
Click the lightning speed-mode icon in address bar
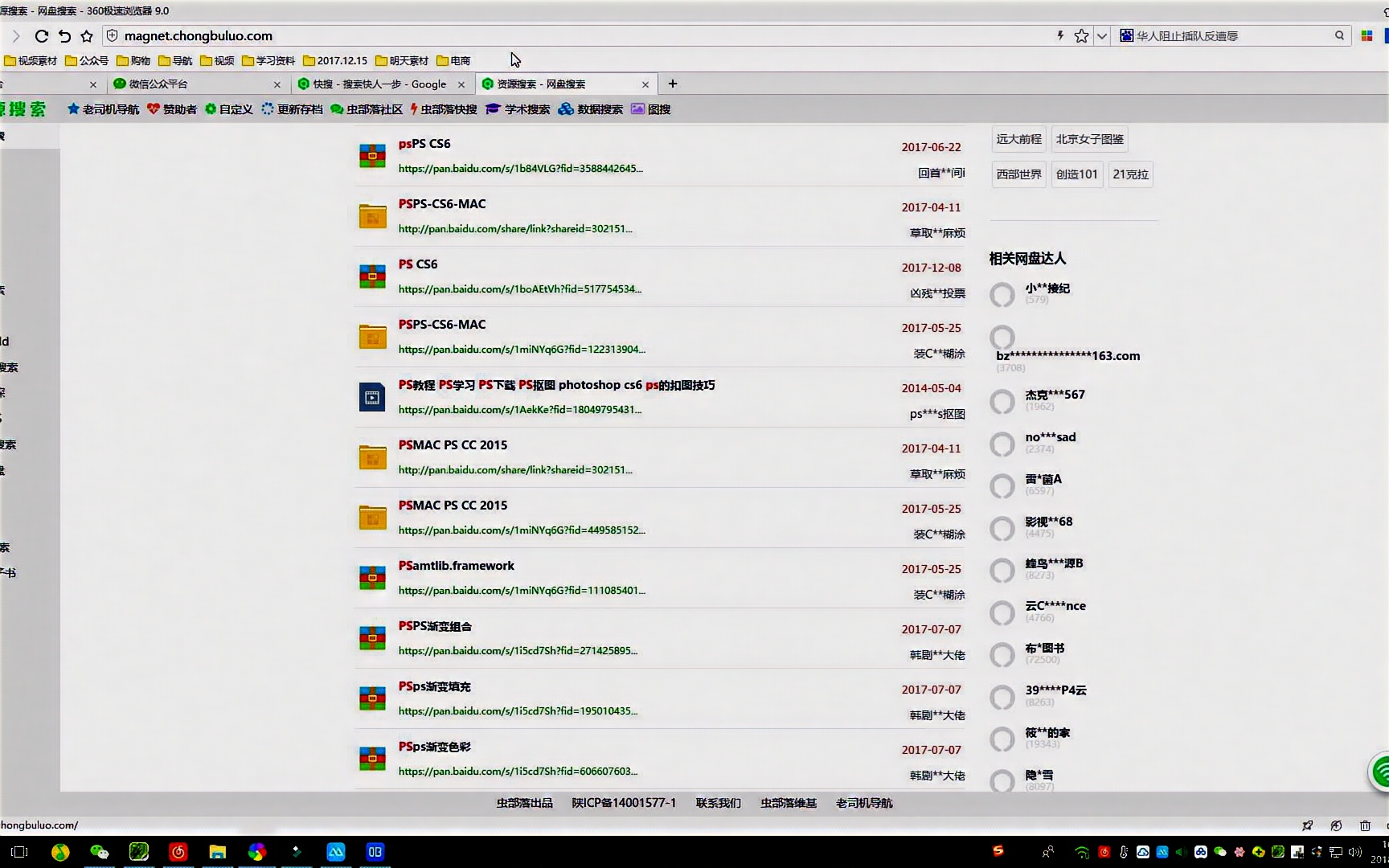click(x=1060, y=35)
